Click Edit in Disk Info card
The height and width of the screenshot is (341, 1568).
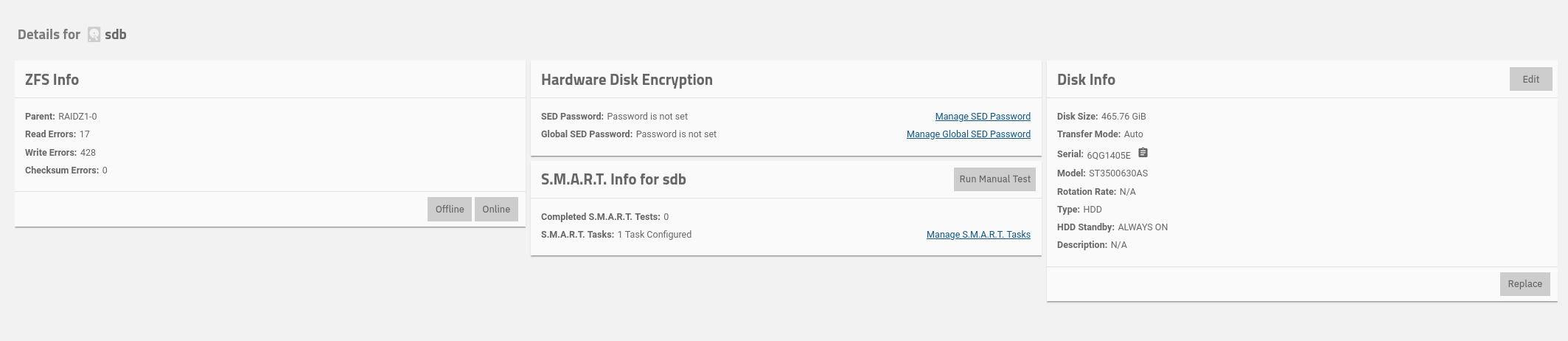(x=1530, y=80)
